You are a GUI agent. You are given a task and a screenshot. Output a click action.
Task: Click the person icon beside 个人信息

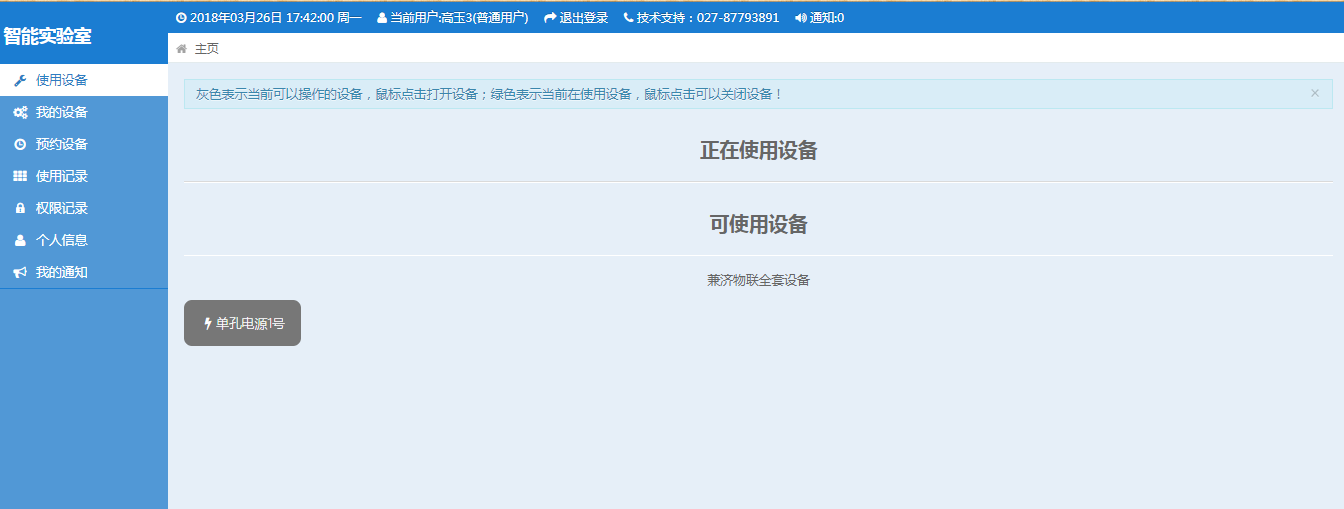coord(20,241)
